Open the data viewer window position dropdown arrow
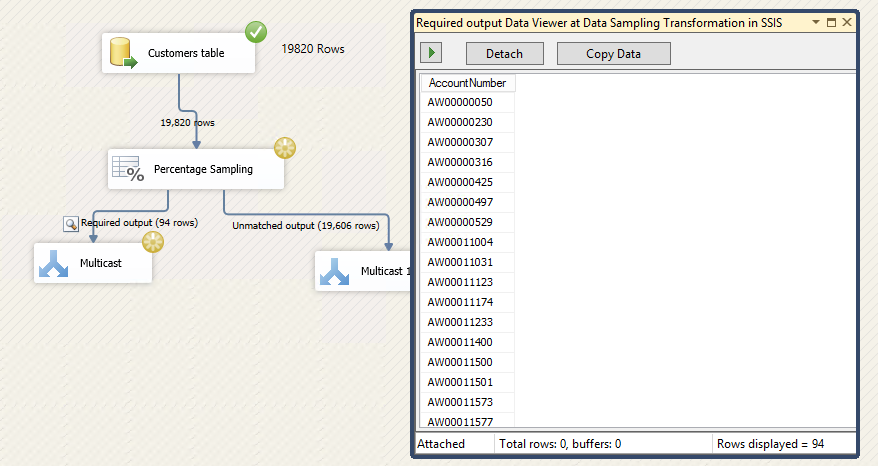 point(816,21)
